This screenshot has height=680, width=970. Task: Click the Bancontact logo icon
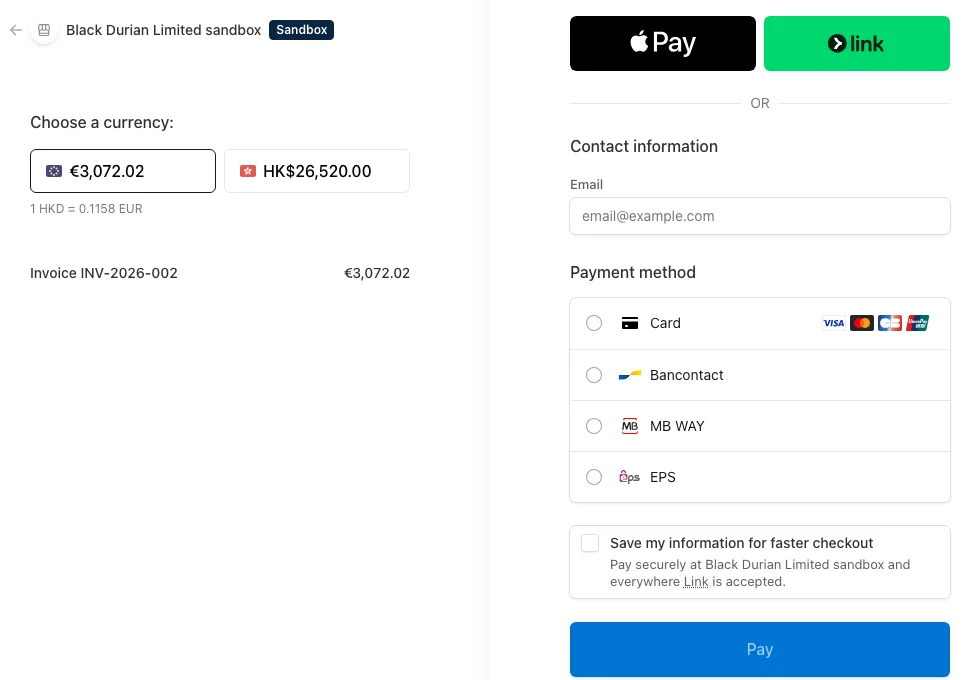(x=630, y=375)
